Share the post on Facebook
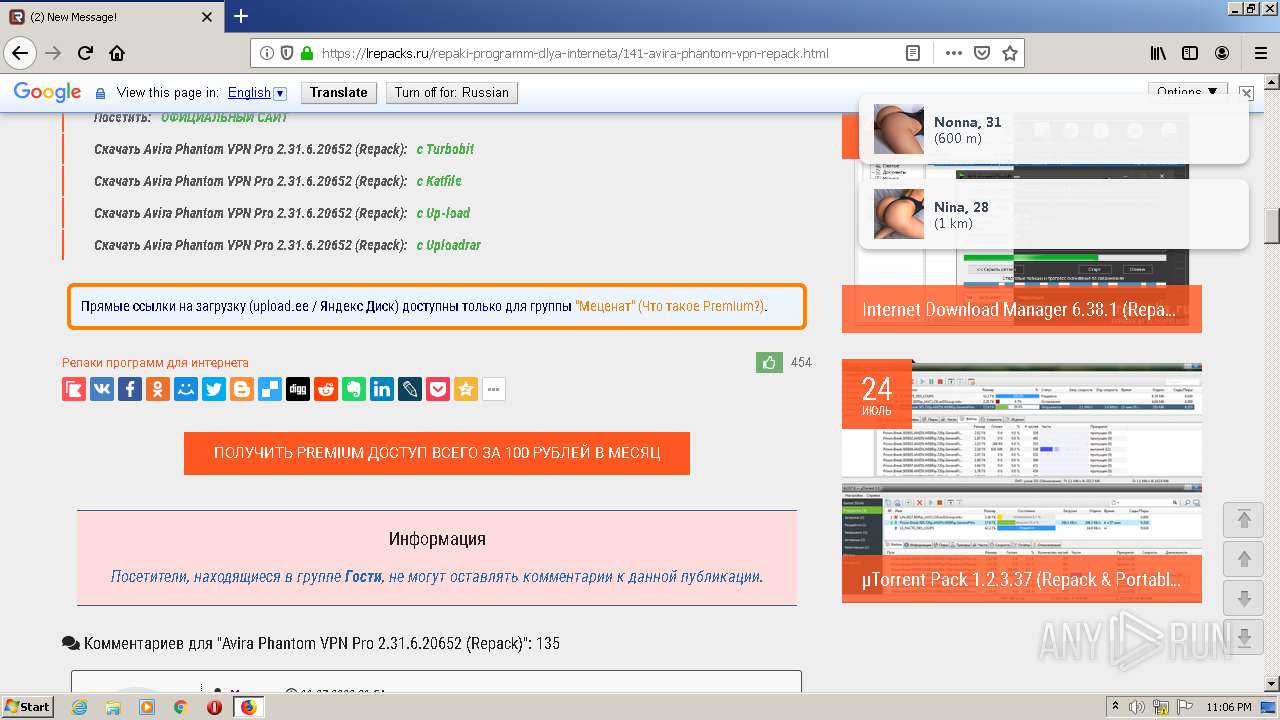This screenshot has width=1280, height=720. click(x=130, y=389)
